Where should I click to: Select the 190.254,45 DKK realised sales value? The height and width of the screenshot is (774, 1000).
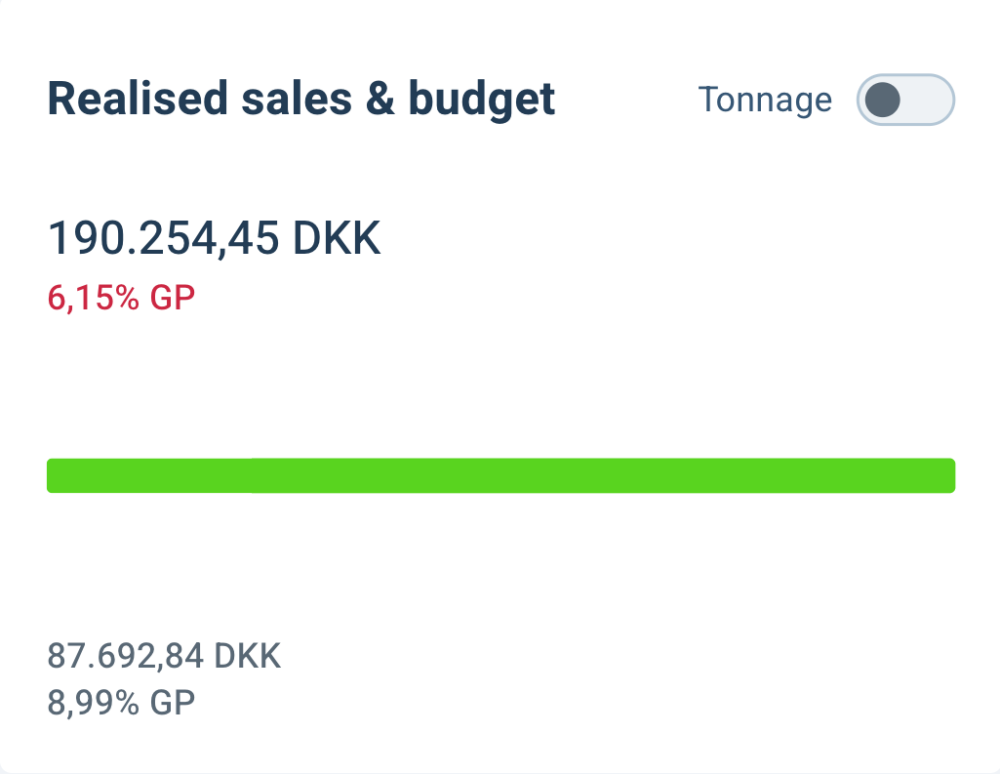pos(214,239)
